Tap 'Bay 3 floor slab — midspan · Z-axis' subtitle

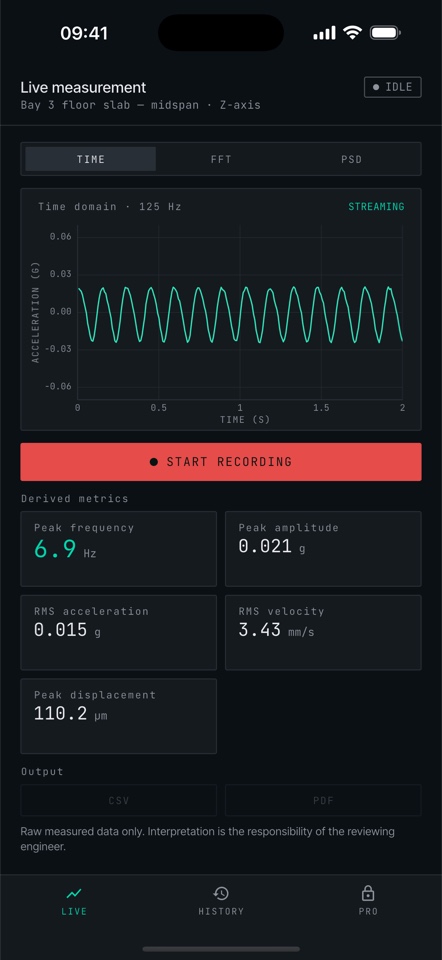pos(141,105)
